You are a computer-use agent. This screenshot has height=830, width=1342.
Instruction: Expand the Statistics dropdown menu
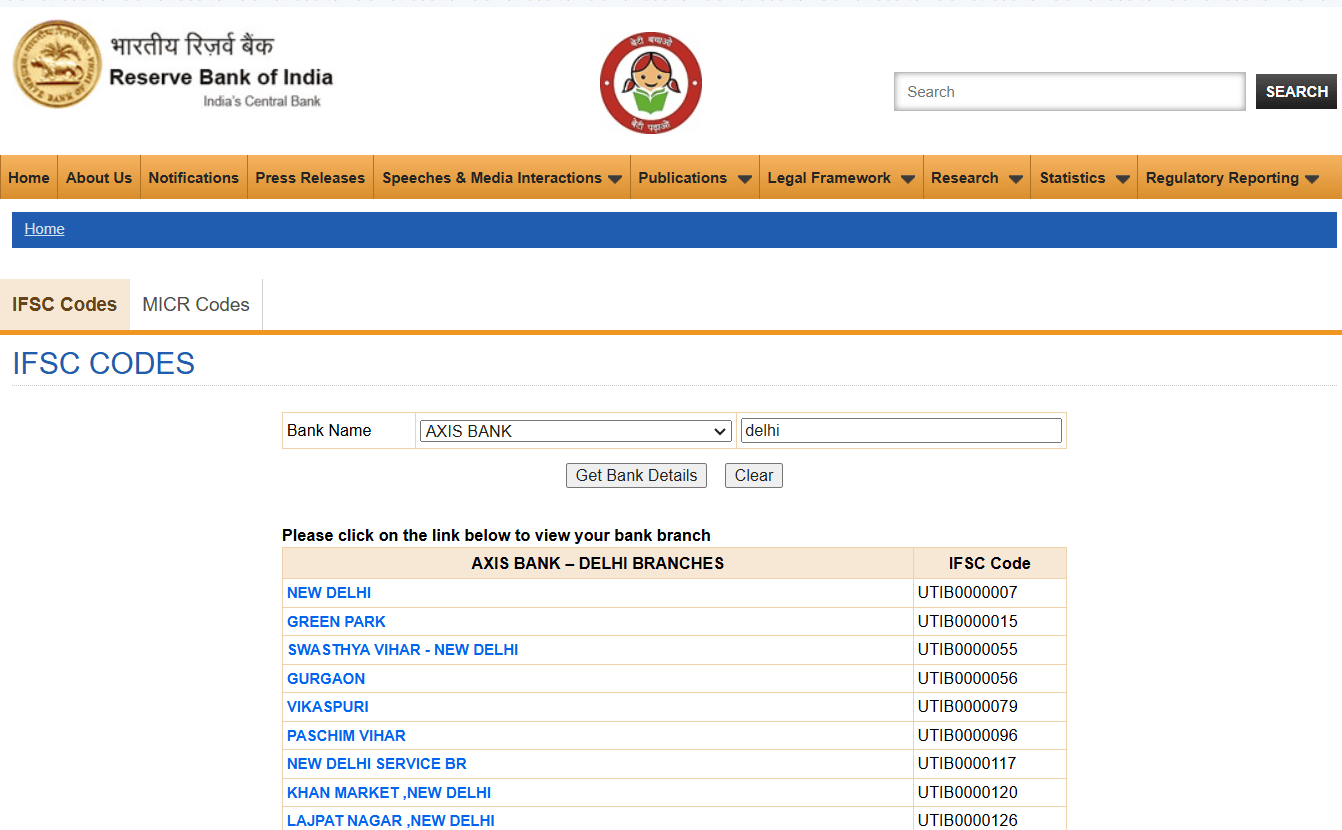pos(1084,177)
